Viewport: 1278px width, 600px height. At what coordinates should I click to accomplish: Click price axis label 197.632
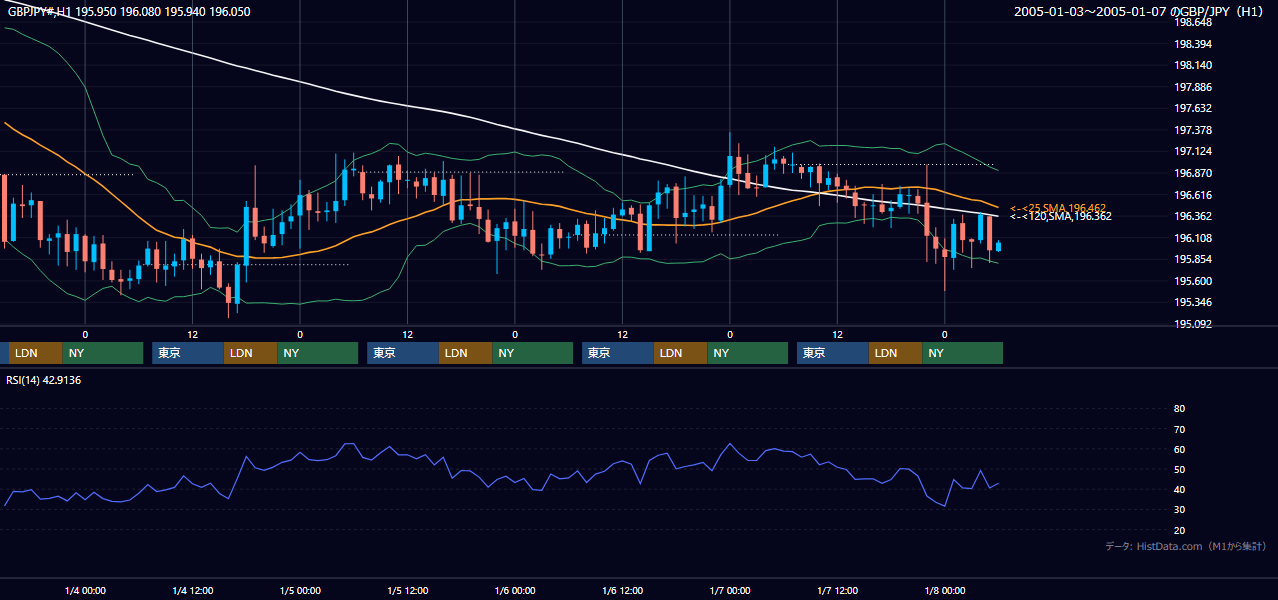[1194, 108]
